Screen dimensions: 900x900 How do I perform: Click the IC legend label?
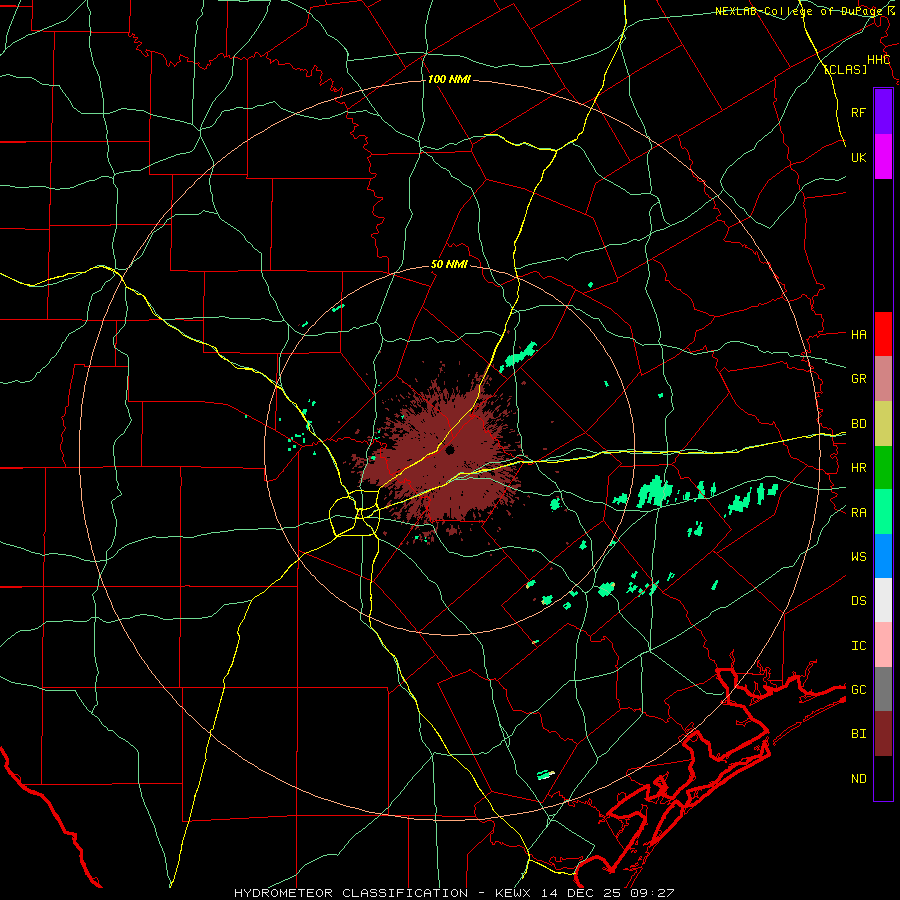[x=859, y=646]
